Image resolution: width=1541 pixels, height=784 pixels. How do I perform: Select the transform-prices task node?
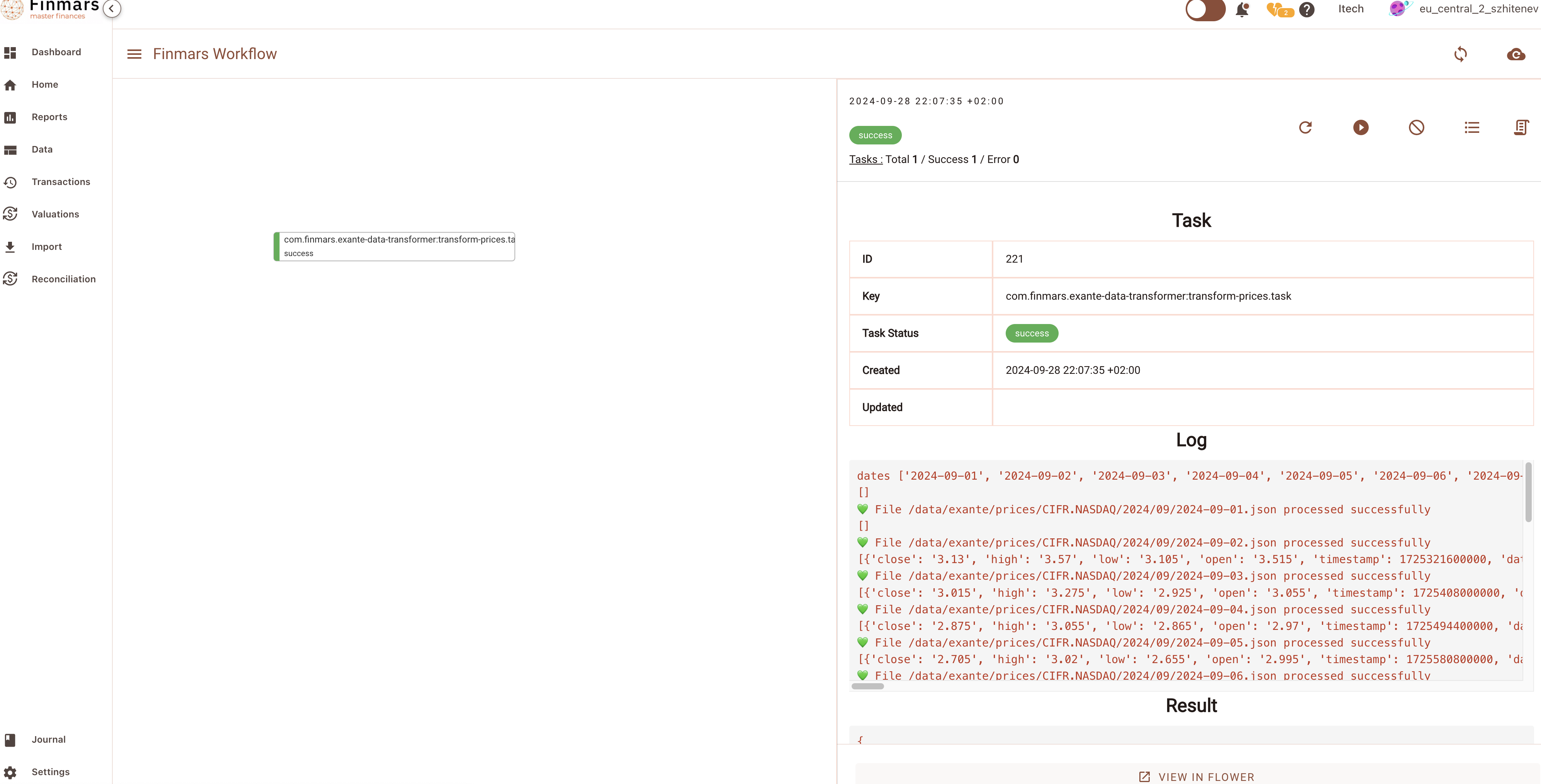click(x=395, y=246)
